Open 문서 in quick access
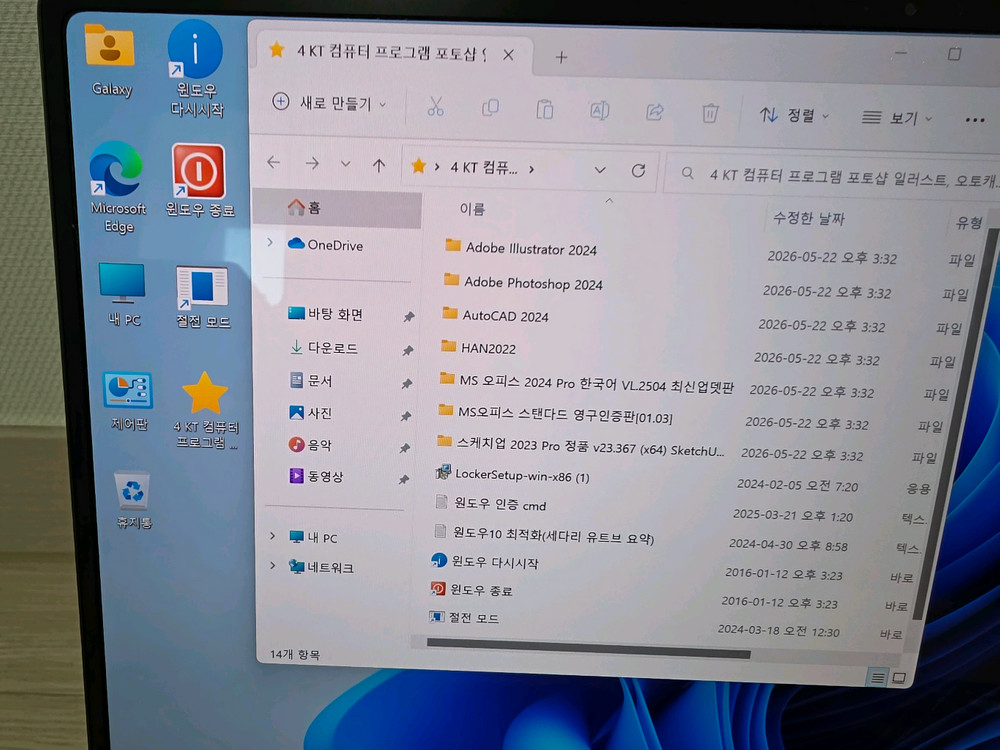Screen dimensions: 1000x750 tap(311, 381)
